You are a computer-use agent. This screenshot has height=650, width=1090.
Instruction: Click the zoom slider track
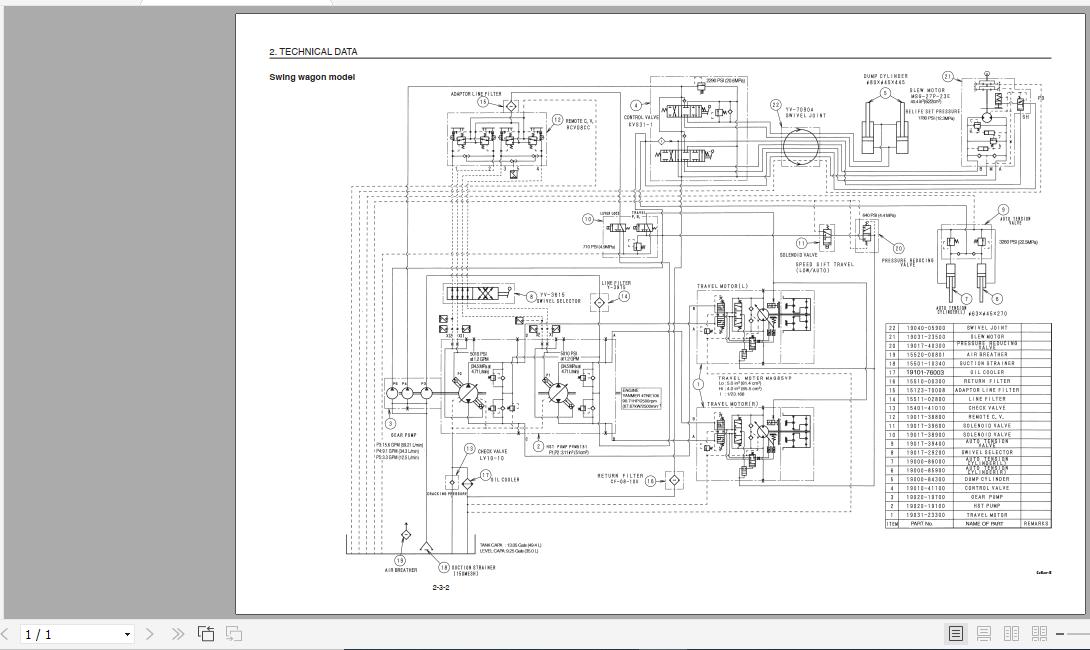1079,634
